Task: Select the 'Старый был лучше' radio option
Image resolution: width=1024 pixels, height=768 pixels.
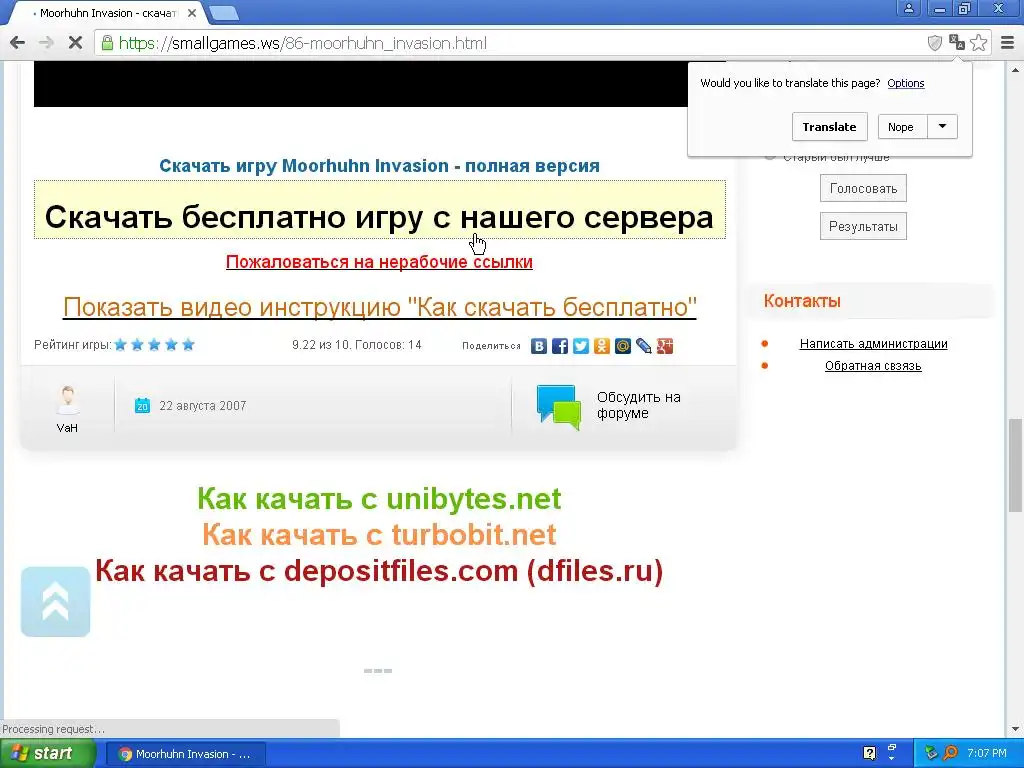Action: click(x=770, y=156)
